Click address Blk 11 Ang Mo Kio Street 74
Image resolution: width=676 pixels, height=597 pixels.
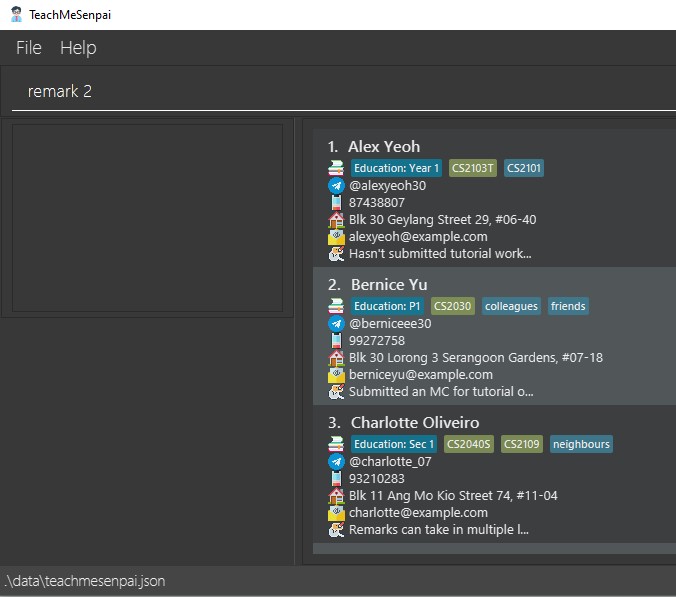click(453, 496)
